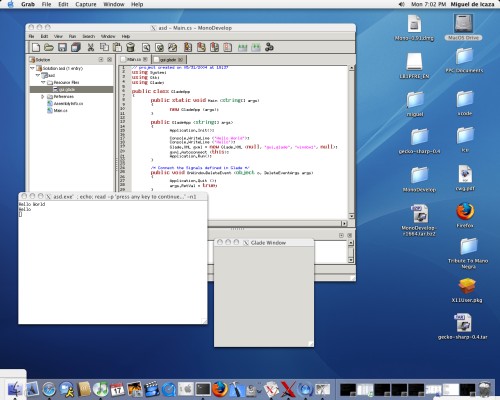Click the editor horizontal scrollbar right arrow

pos(344,223)
